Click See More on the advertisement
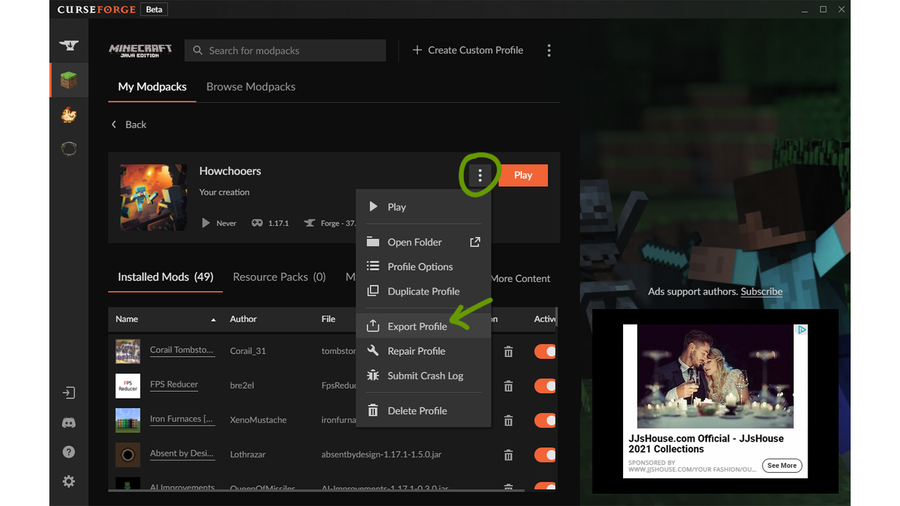This screenshot has height=506, width=900. (x=782, y=465)
